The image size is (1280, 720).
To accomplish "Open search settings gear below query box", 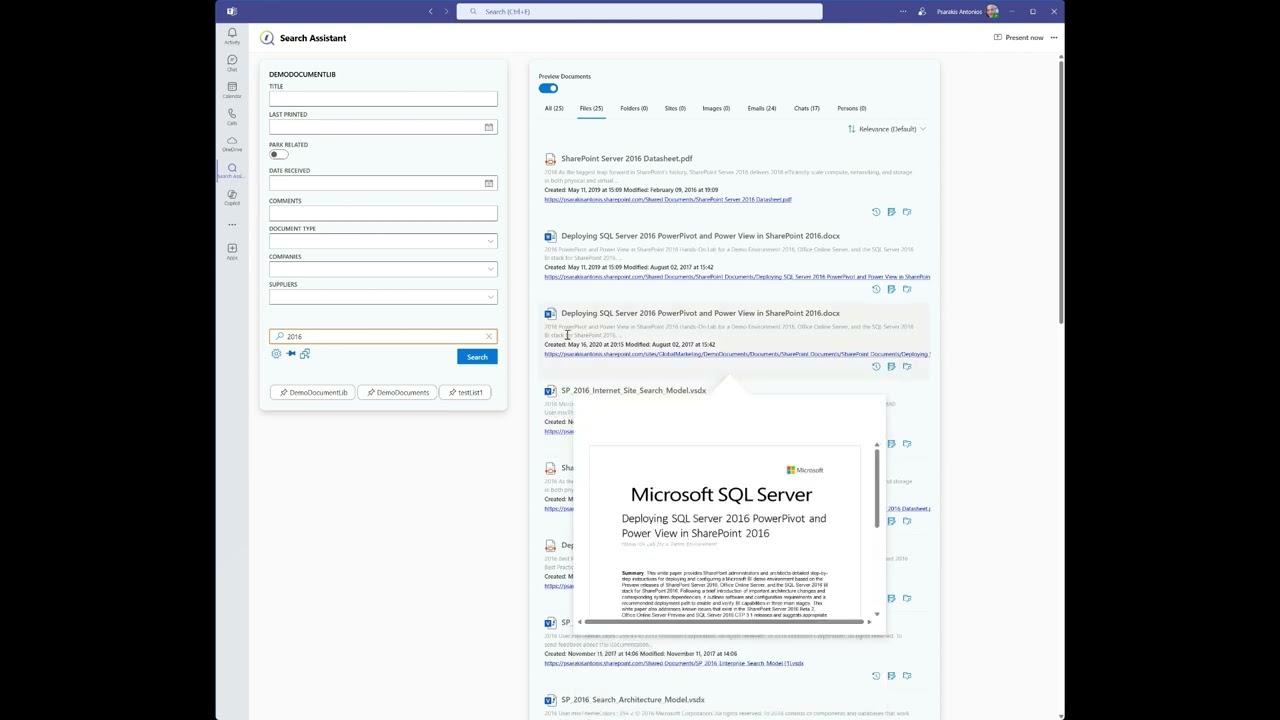I will tap(276, 354).
